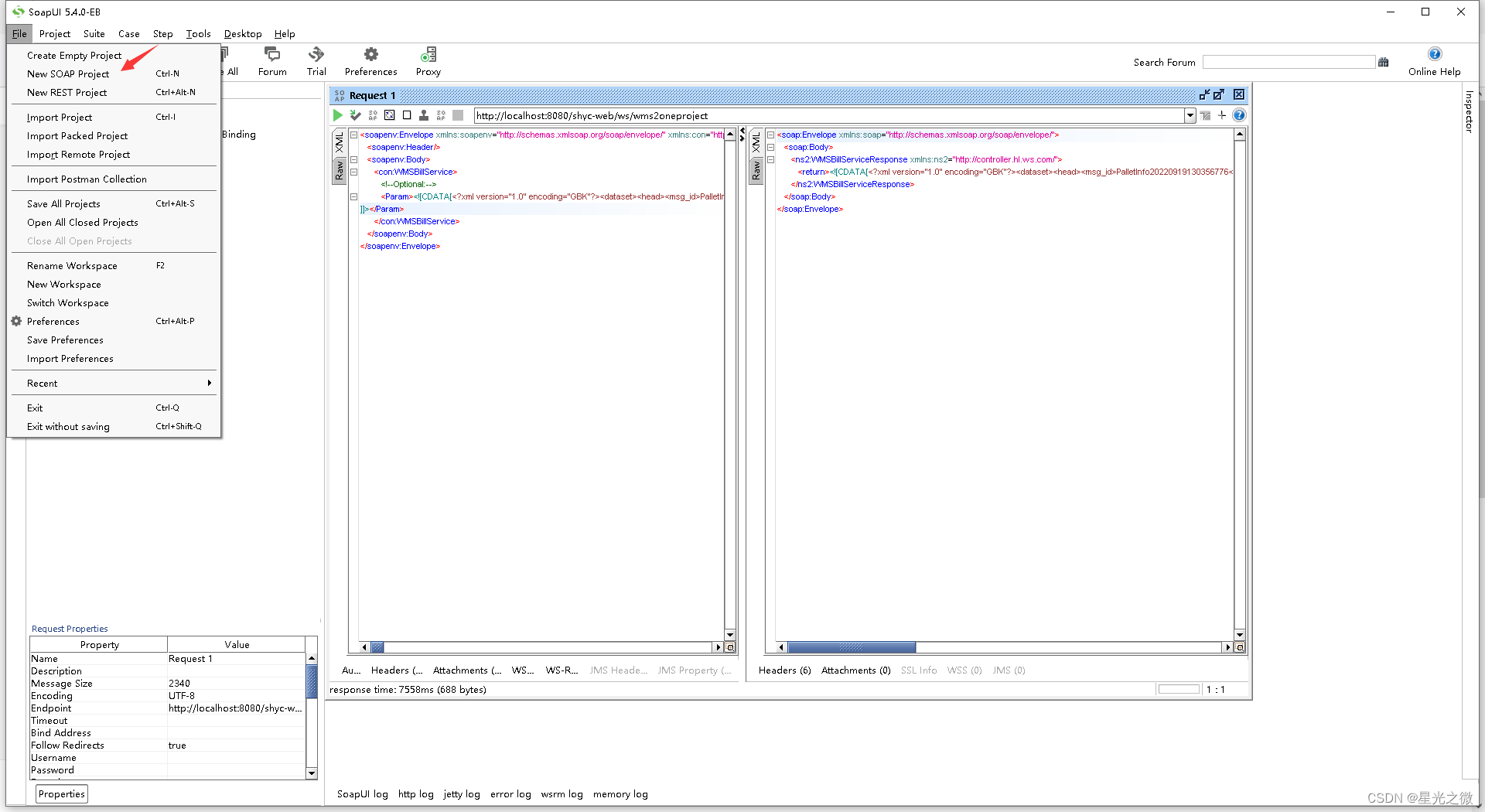Close the Request 1 internal window
Viewport: 1485px width, 812px height.
coord(1239,94)
